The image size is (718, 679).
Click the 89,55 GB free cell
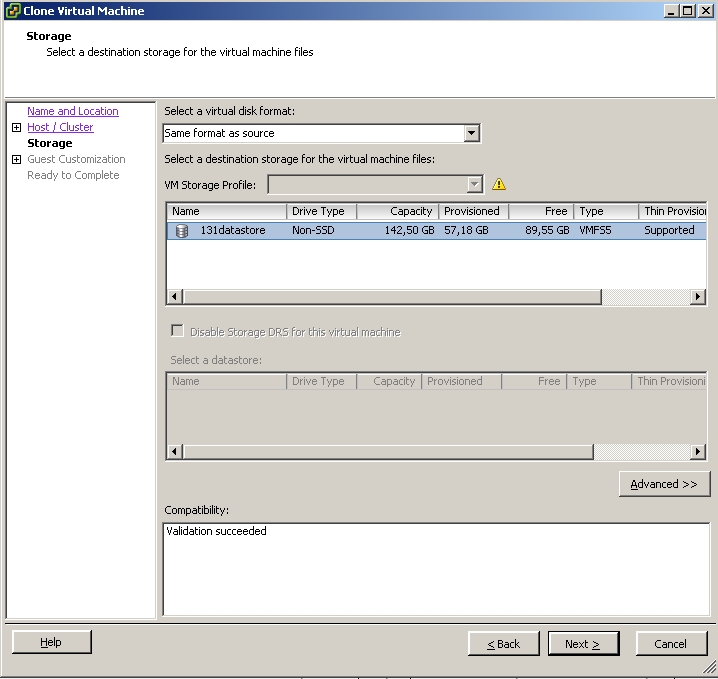coord(547,230)
